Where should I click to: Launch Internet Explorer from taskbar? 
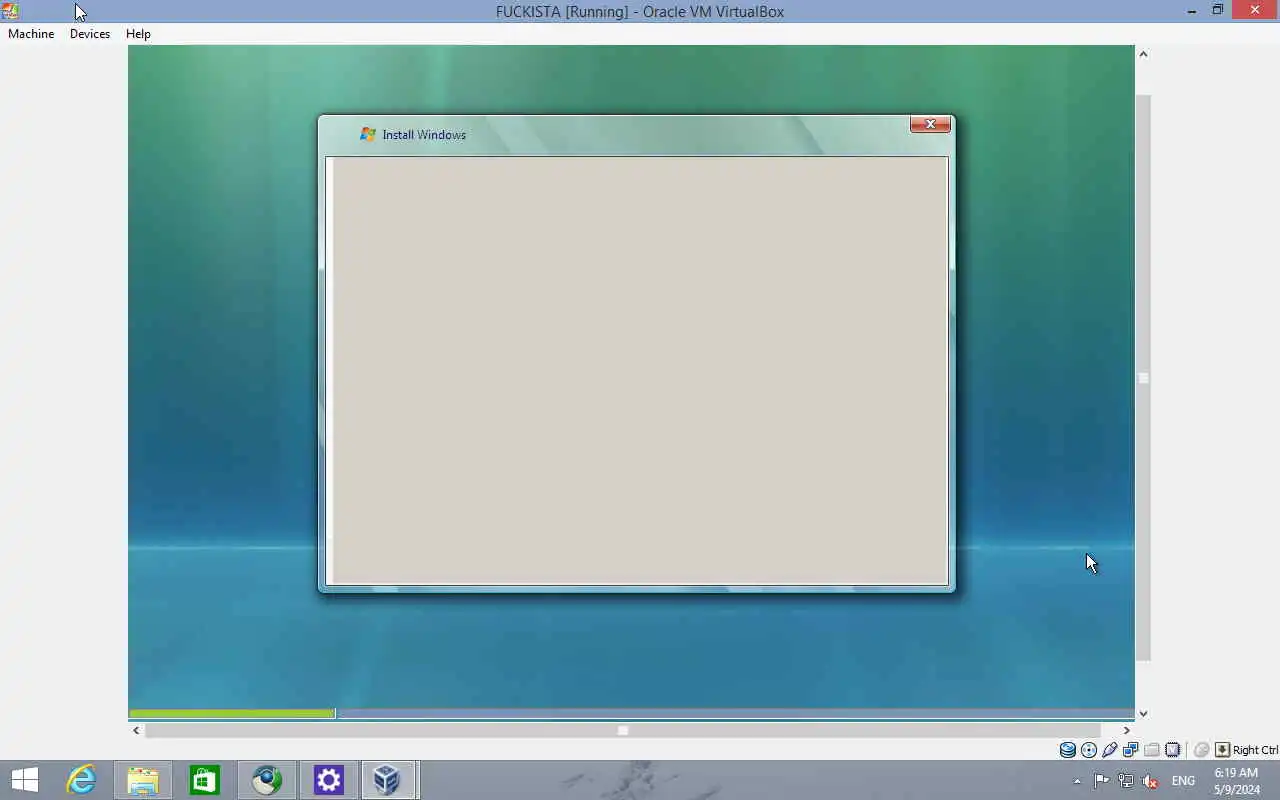tap(80, 780)
